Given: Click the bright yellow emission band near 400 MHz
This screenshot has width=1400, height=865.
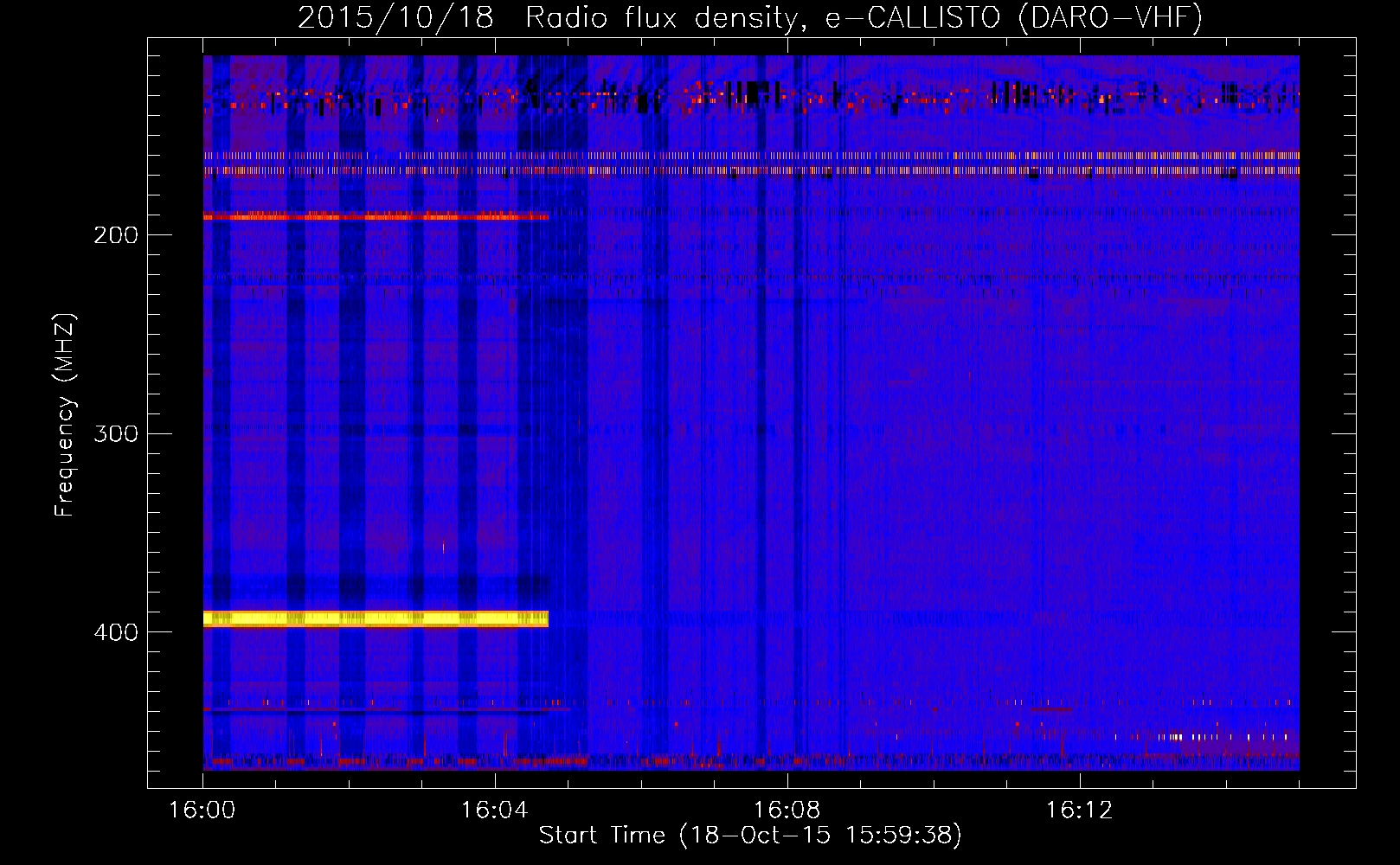Looking at the screenshot, I should coord(376,618).
